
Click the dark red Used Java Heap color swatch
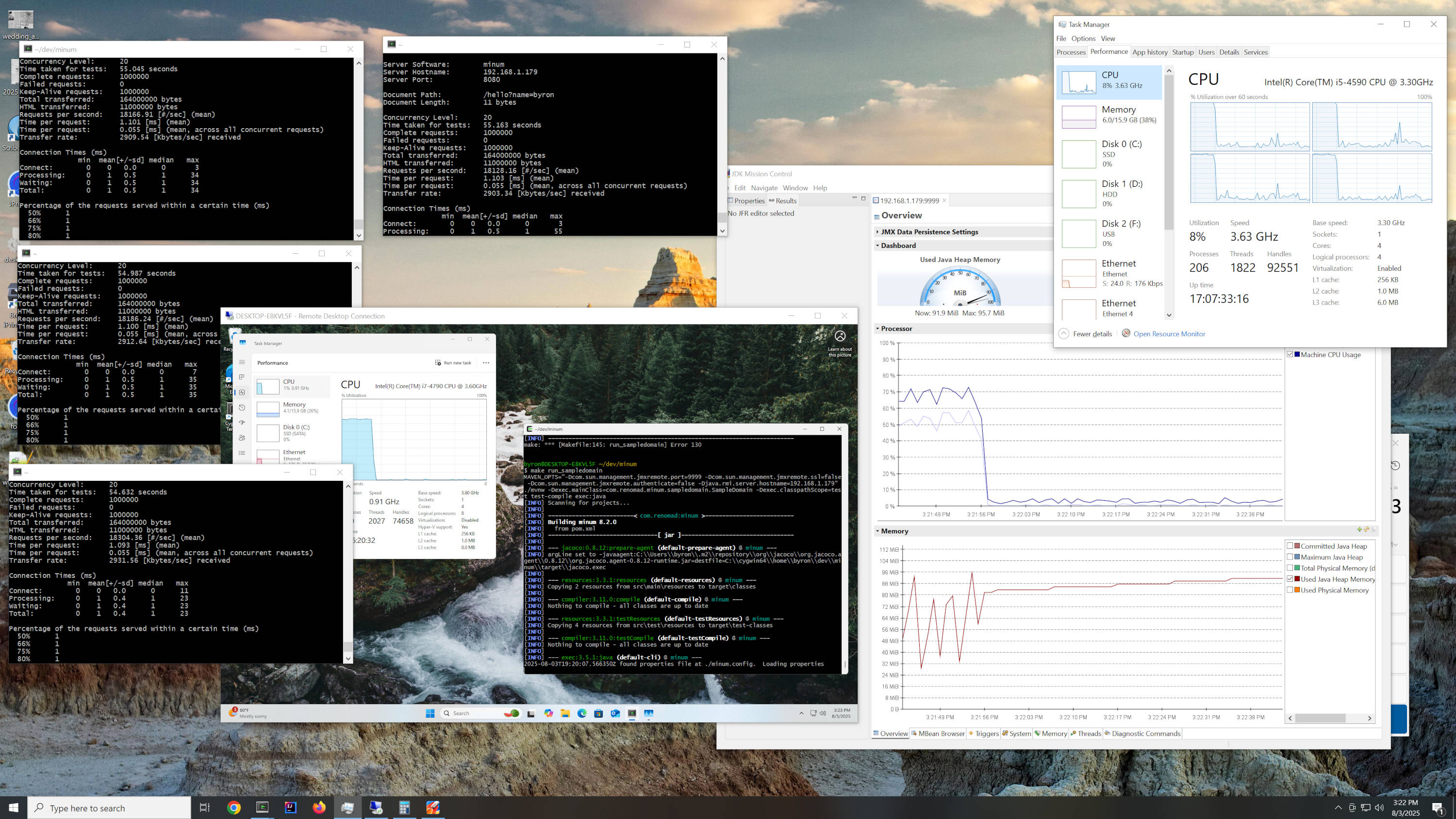pyautogui.click(x=1297, y=579)
